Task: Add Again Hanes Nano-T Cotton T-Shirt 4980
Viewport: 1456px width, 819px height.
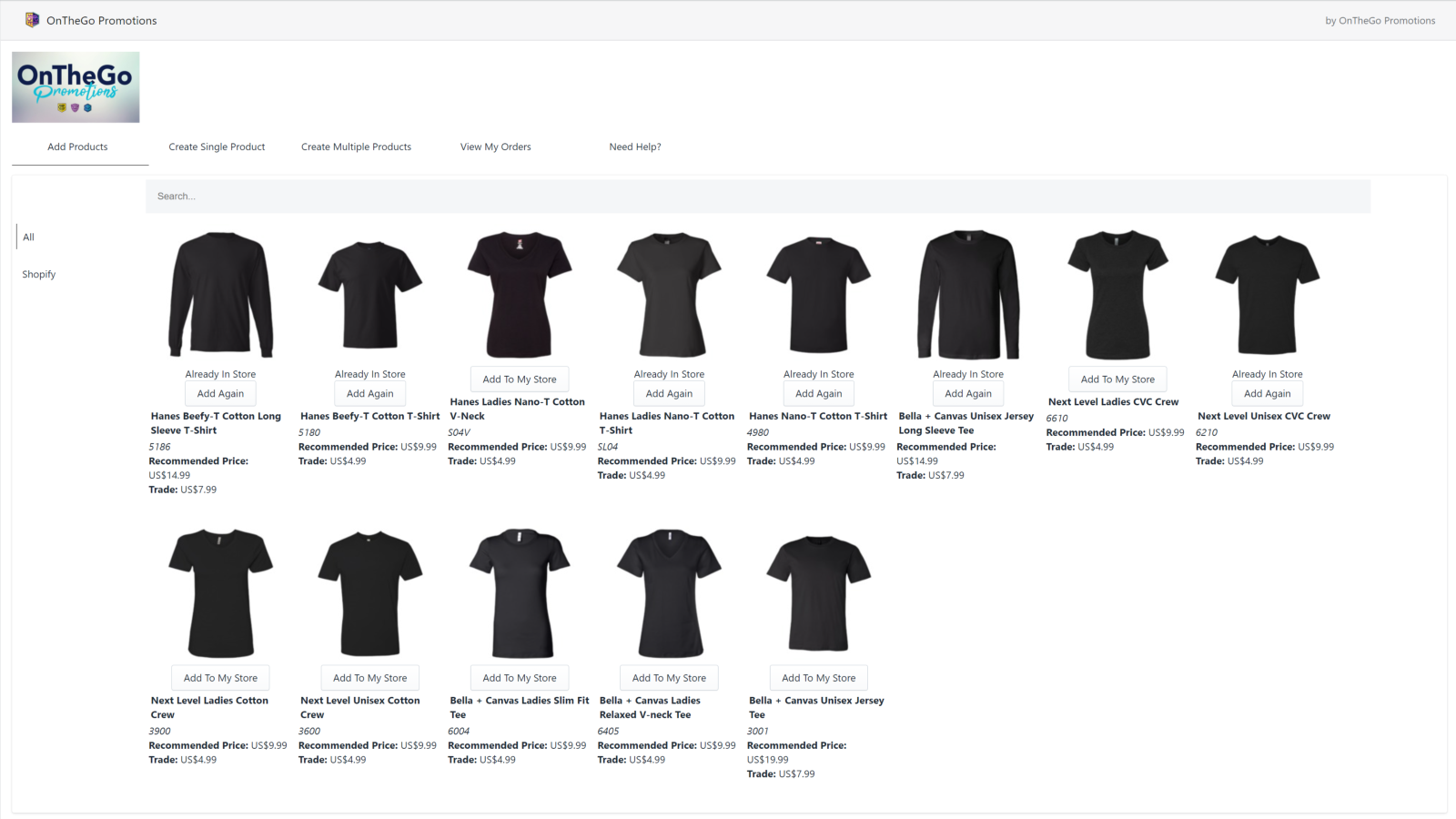Action: click(x=818, y=394)
